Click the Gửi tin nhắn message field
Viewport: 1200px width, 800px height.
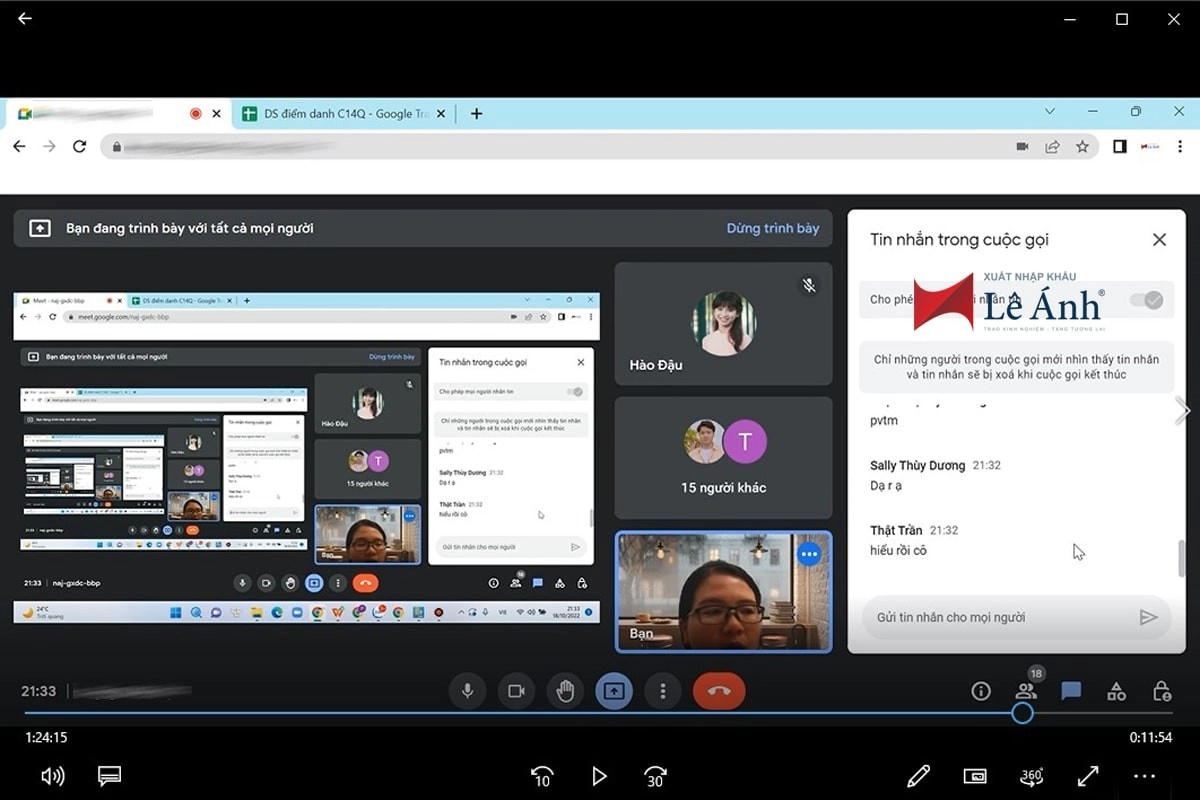(995, 617)
